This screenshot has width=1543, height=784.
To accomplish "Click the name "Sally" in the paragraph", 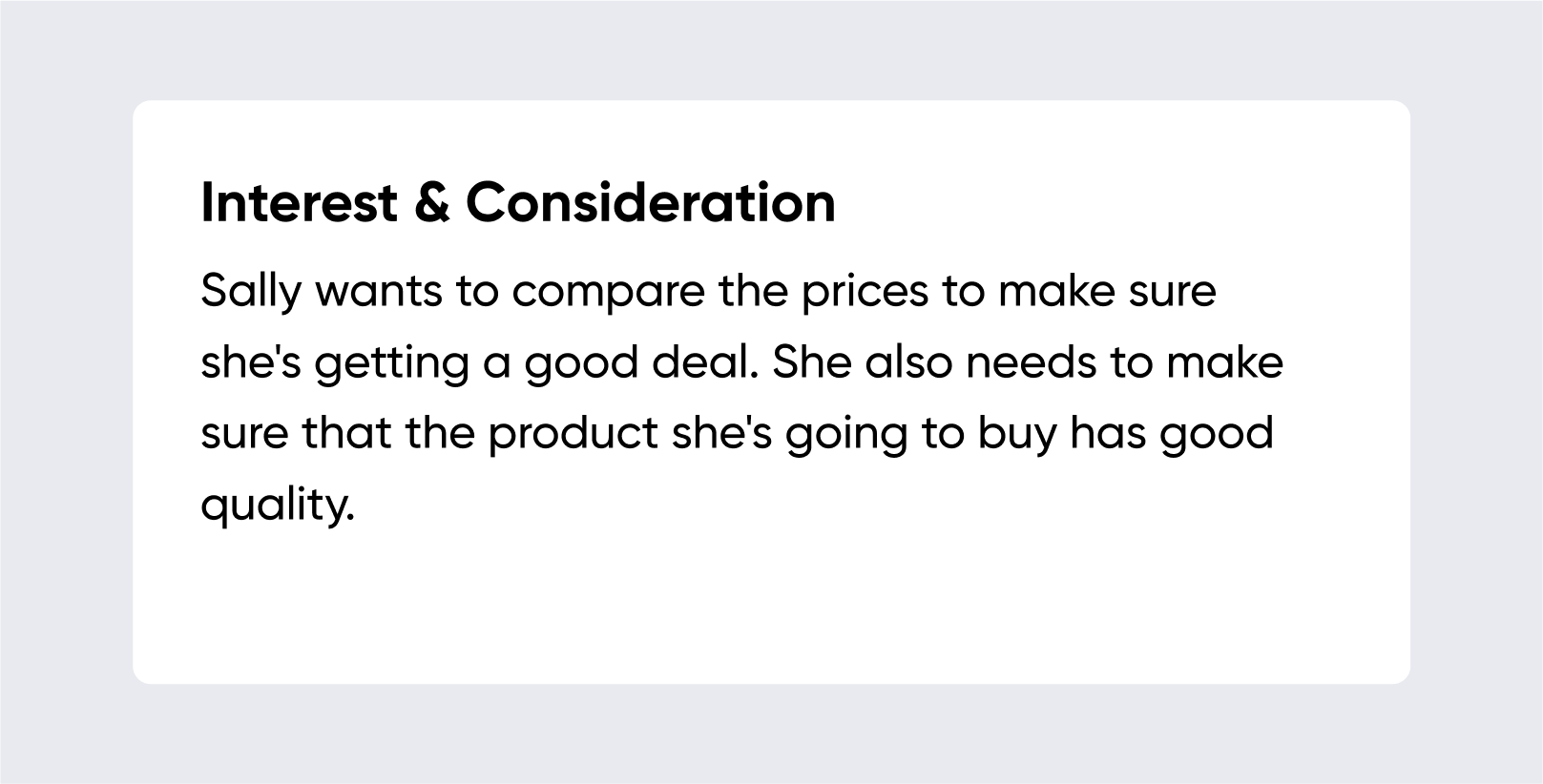I will tap(250, 291).
